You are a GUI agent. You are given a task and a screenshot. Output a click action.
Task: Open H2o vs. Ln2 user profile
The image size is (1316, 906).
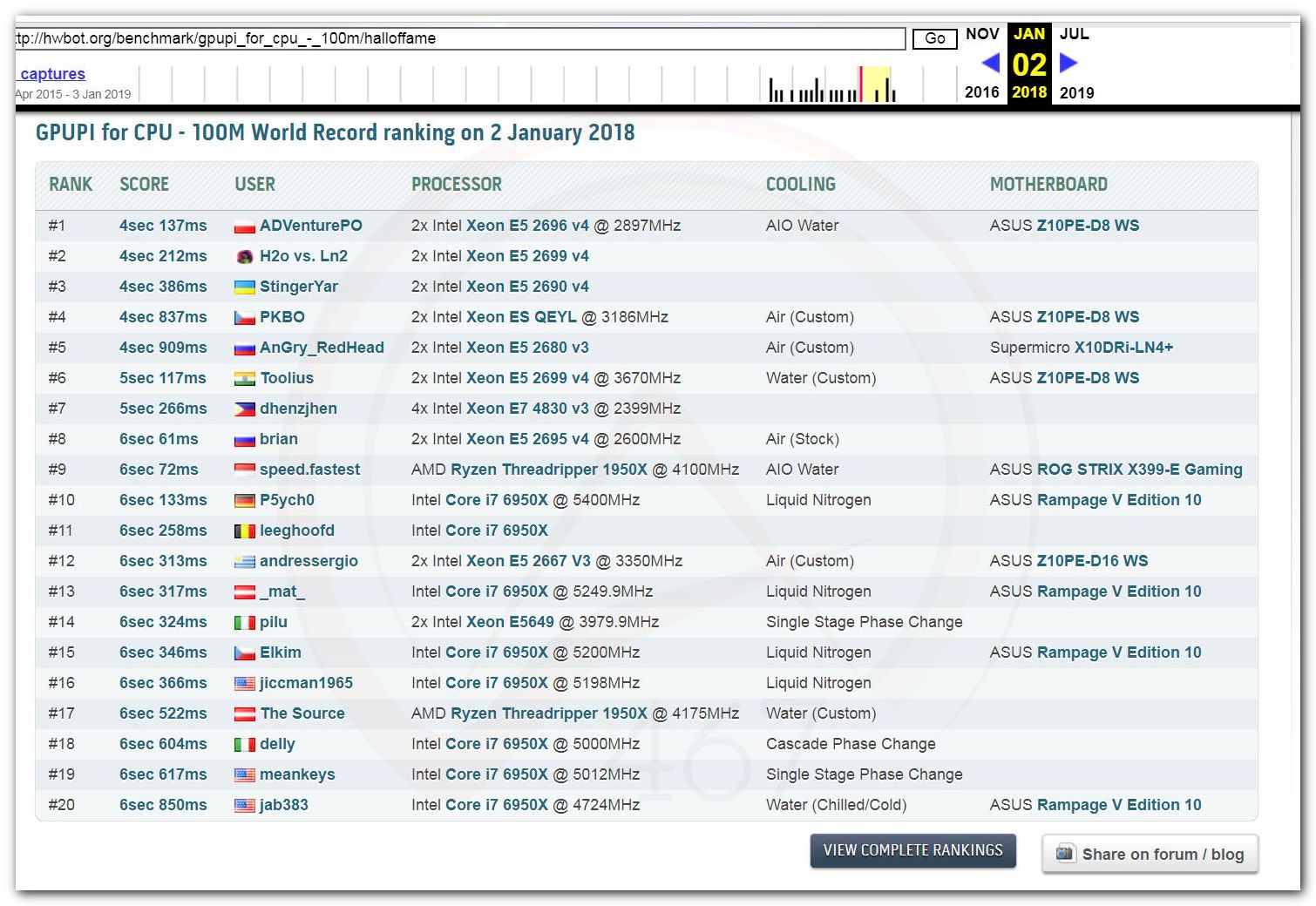(303, 256)
